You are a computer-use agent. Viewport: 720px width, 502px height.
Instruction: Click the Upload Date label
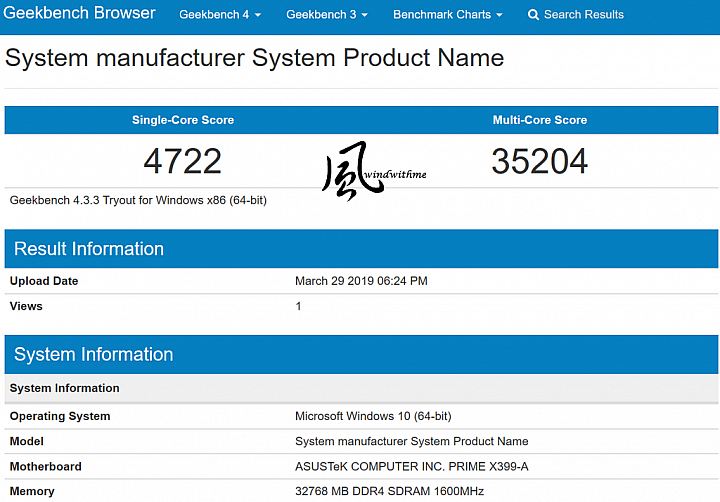tap(44, 281)
